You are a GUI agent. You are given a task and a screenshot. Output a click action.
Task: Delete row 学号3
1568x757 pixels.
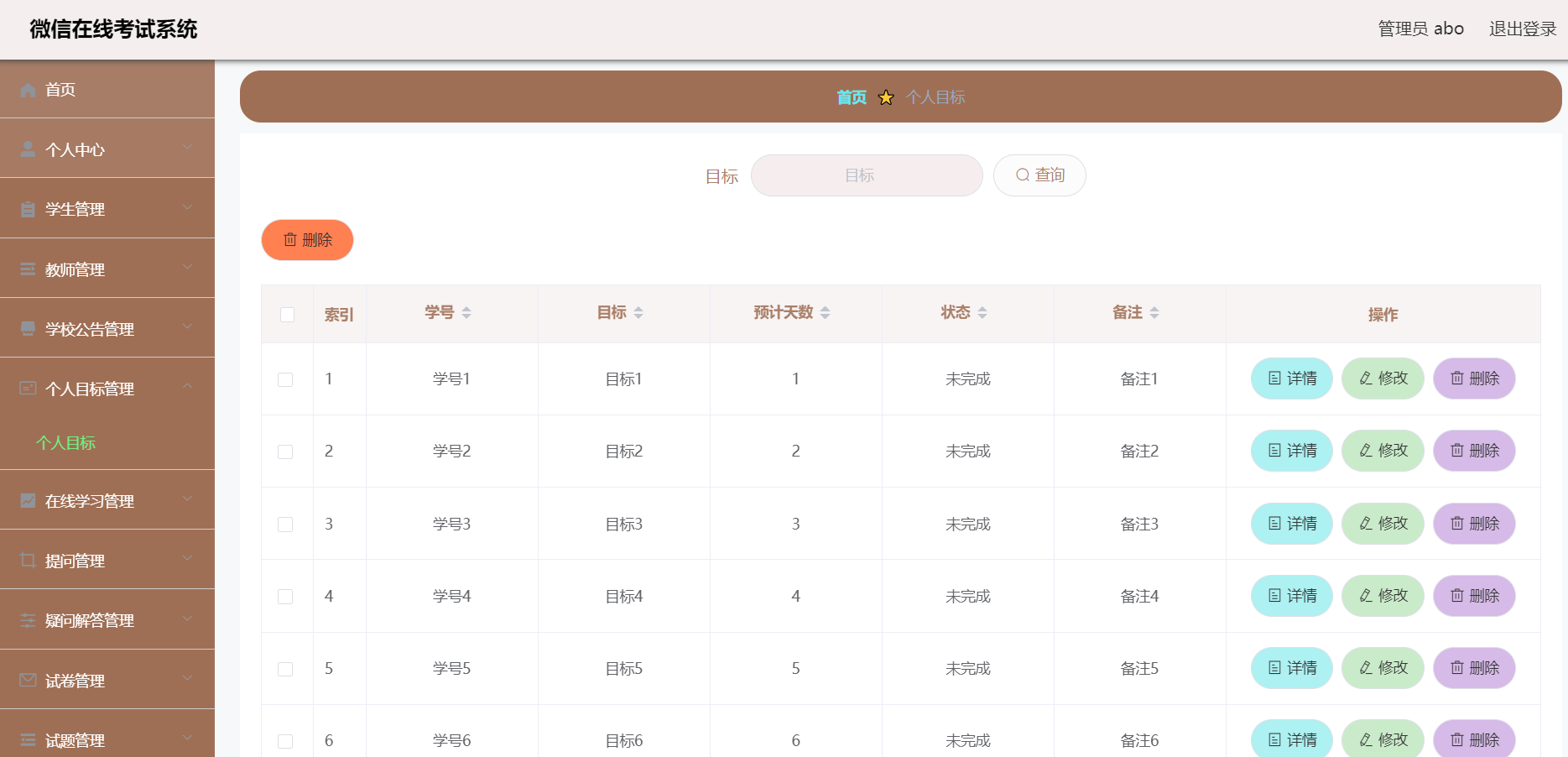[1474, 524]
